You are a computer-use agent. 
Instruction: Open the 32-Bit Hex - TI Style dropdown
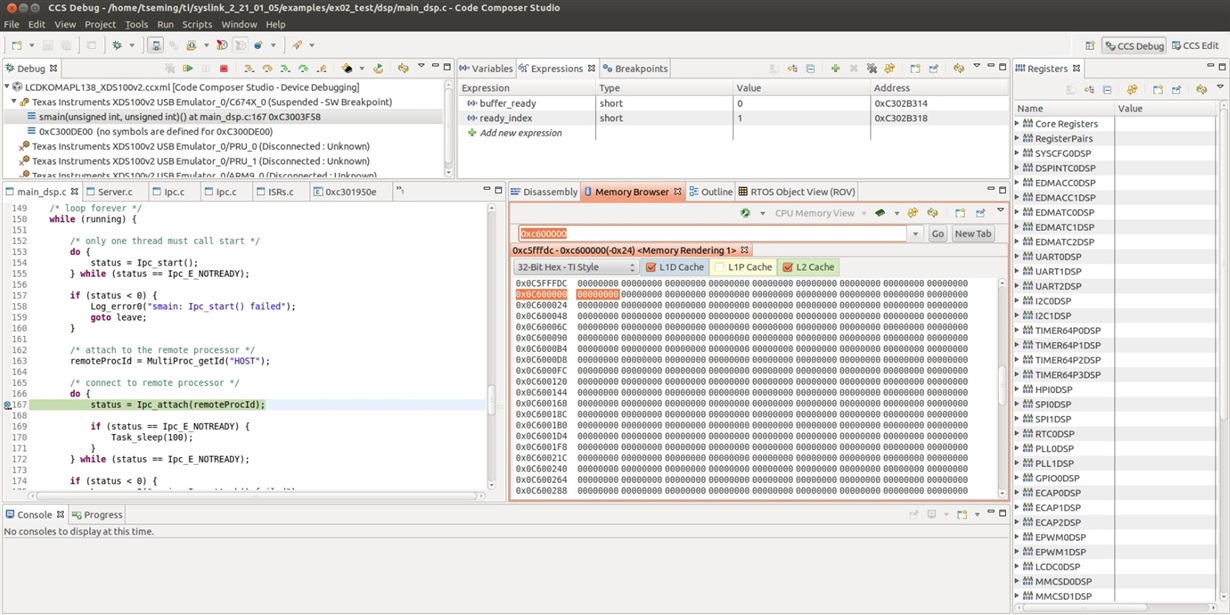tap(575, 268)
